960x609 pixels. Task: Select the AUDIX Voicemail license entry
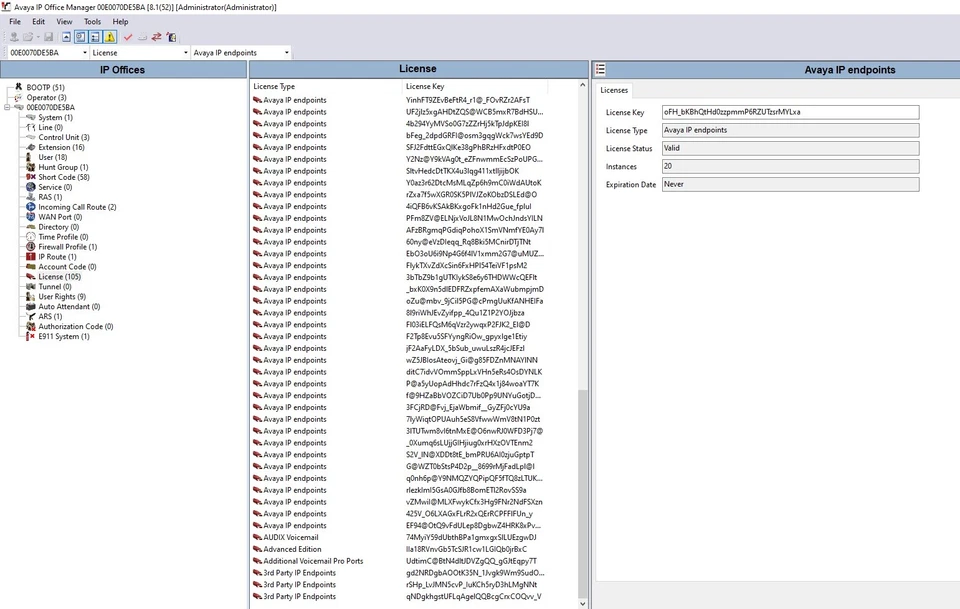point(290,537)
